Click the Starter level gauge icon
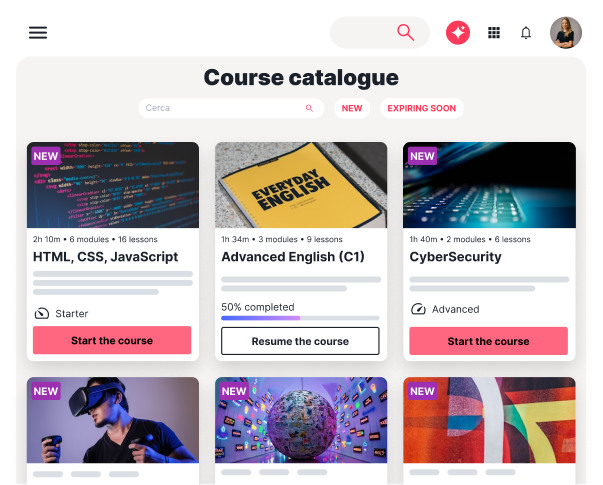 point(42,313)
